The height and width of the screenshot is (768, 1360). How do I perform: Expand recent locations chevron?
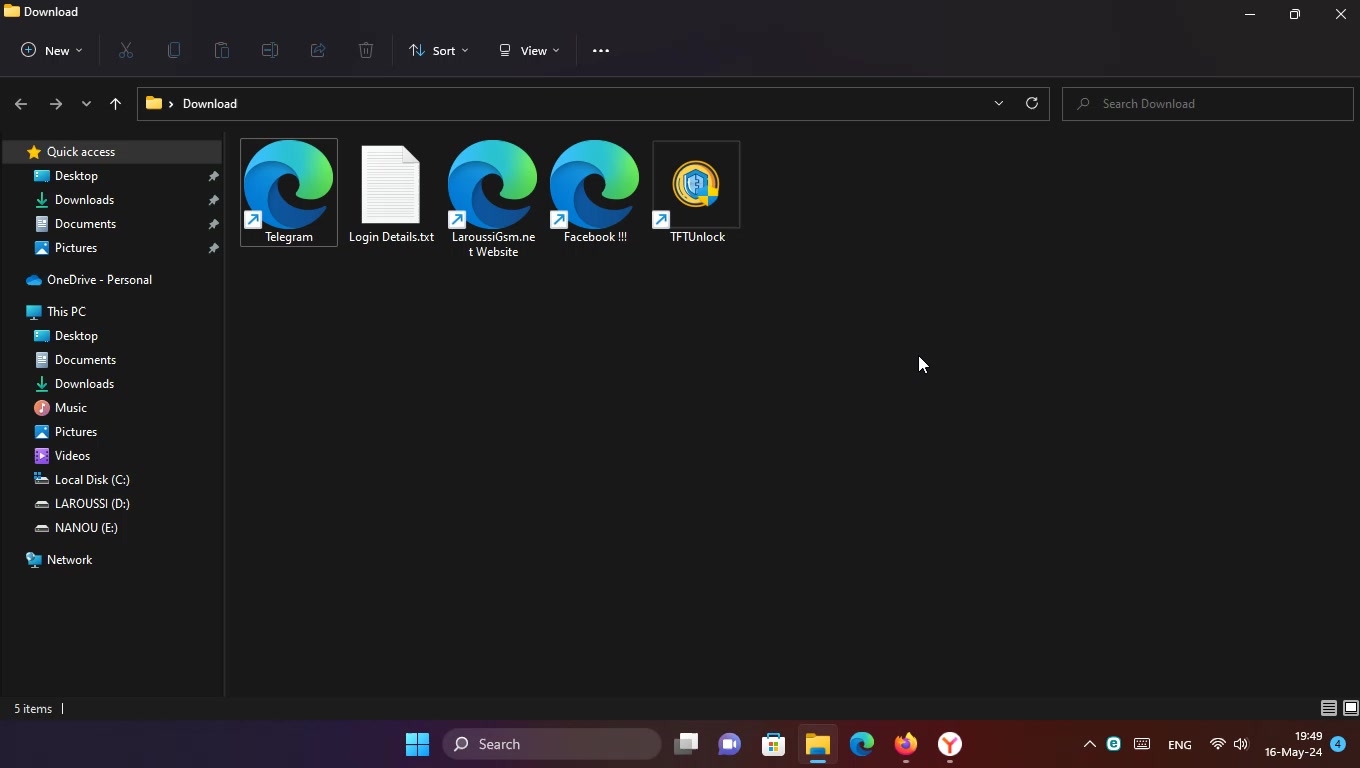point(86,104)
